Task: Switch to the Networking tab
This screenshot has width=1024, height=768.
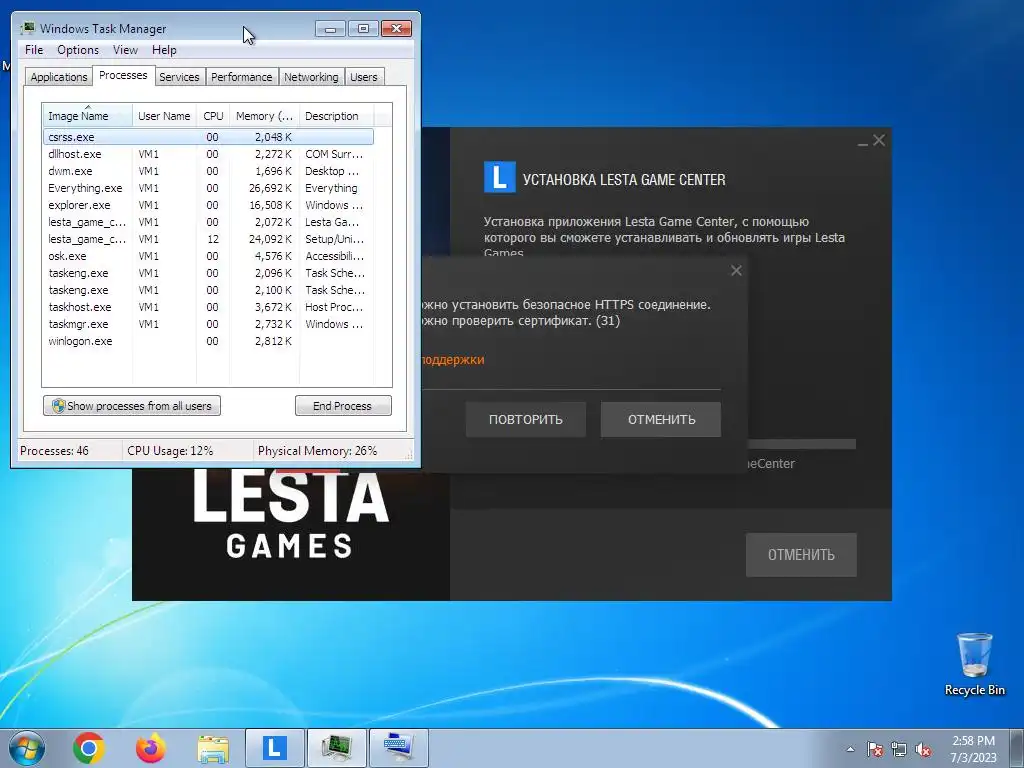Action: pos(311,76)
